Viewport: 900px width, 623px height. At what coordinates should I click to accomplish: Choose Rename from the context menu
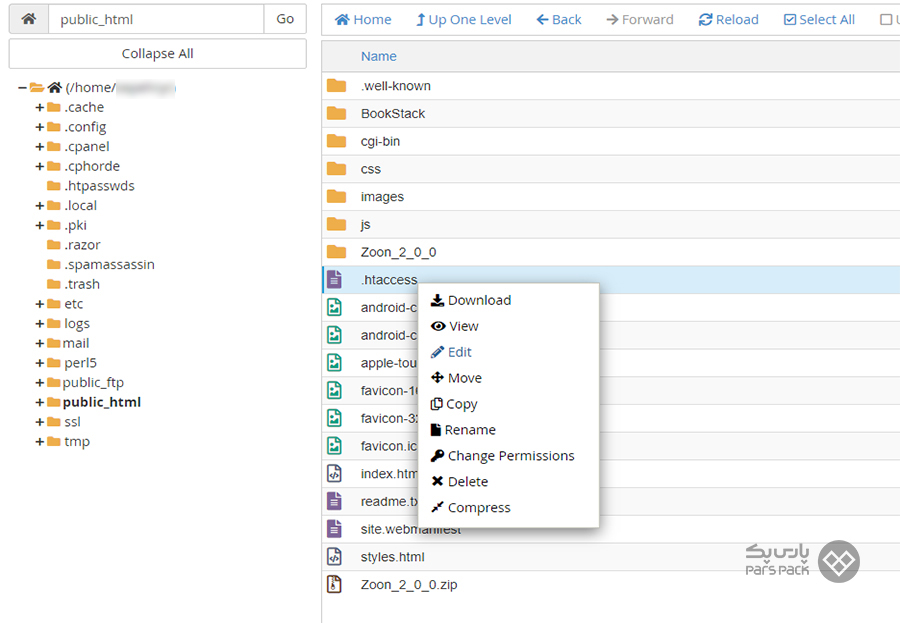(463, 429)
